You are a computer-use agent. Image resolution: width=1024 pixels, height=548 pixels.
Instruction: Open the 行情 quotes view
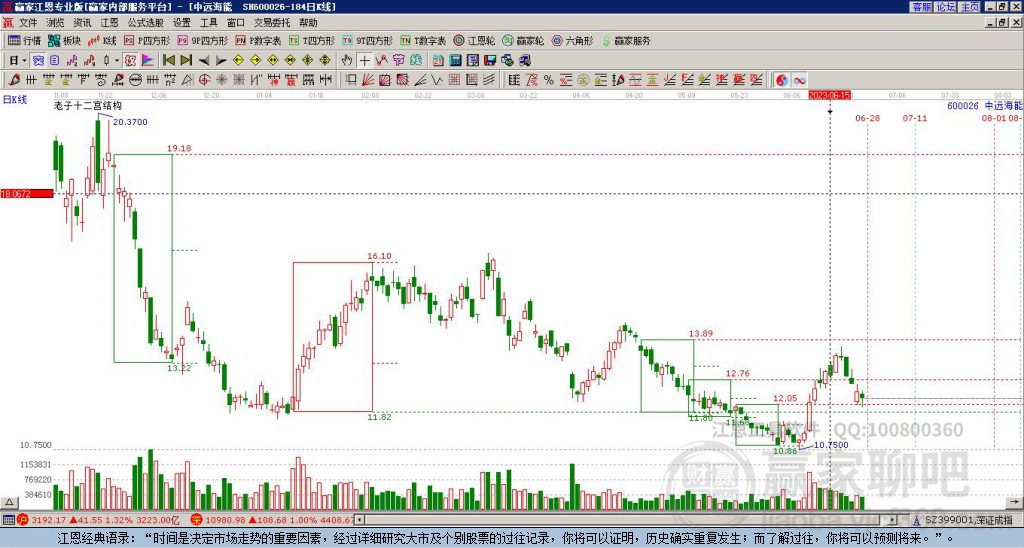point(25,40)
